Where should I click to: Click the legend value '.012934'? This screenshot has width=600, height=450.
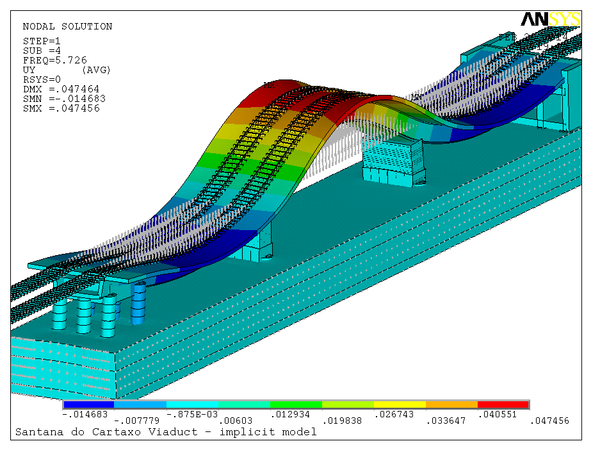(290, 414)
